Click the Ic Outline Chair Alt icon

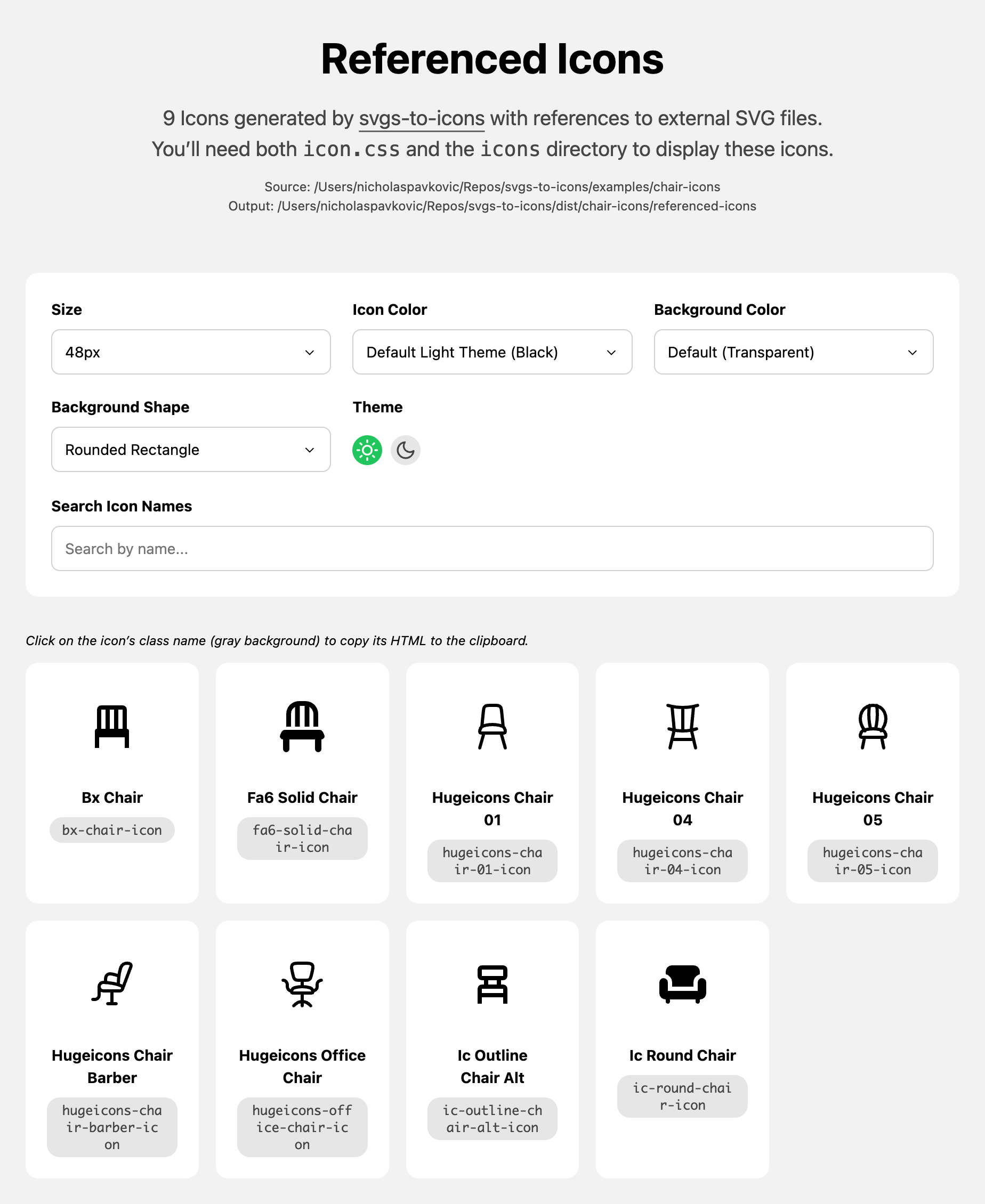click(492, 985)
